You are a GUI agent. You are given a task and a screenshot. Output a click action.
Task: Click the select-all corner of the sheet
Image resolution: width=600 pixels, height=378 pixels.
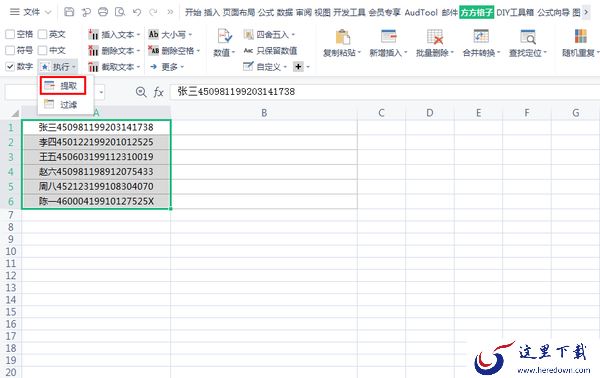[15, 113]
